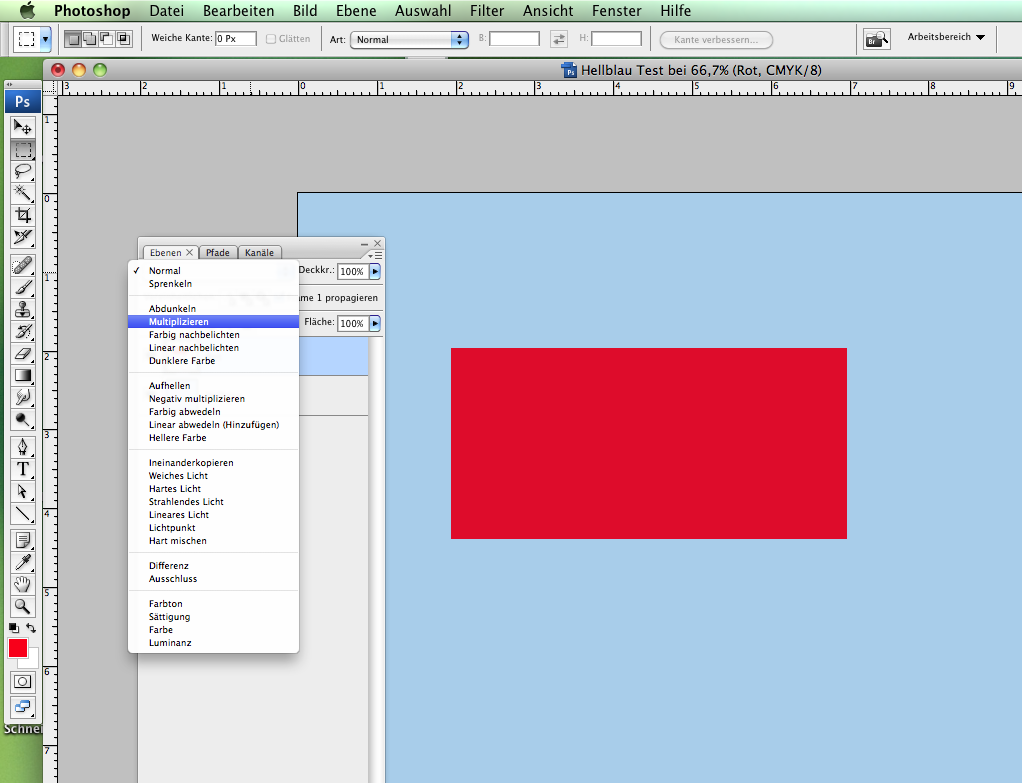
Task: Pick the Eyedropper tool
Action: coord(22,563)
